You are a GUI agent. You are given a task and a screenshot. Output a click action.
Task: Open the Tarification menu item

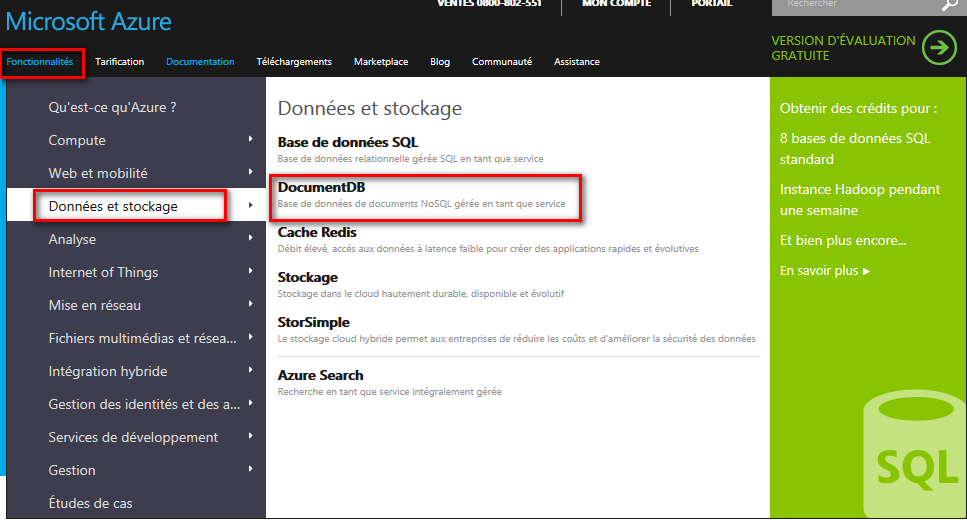[120, 62]
